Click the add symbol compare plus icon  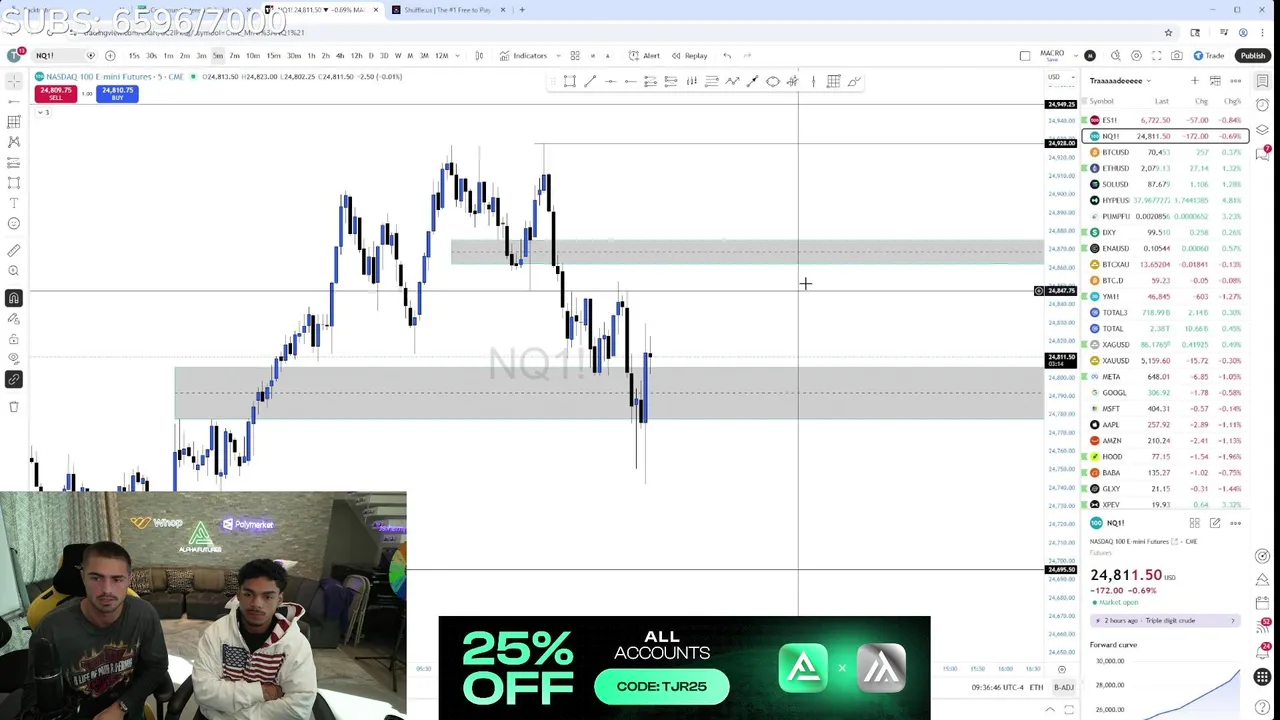point(110,55)
